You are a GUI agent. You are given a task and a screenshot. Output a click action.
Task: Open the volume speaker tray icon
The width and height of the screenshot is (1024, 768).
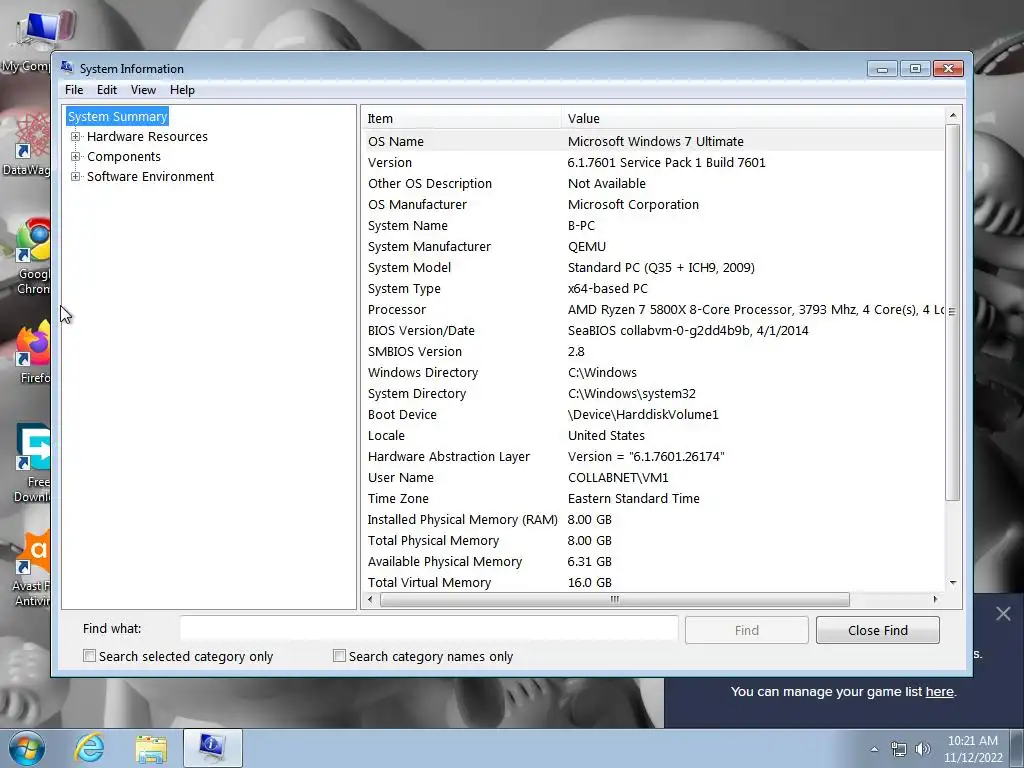[922, 749]
